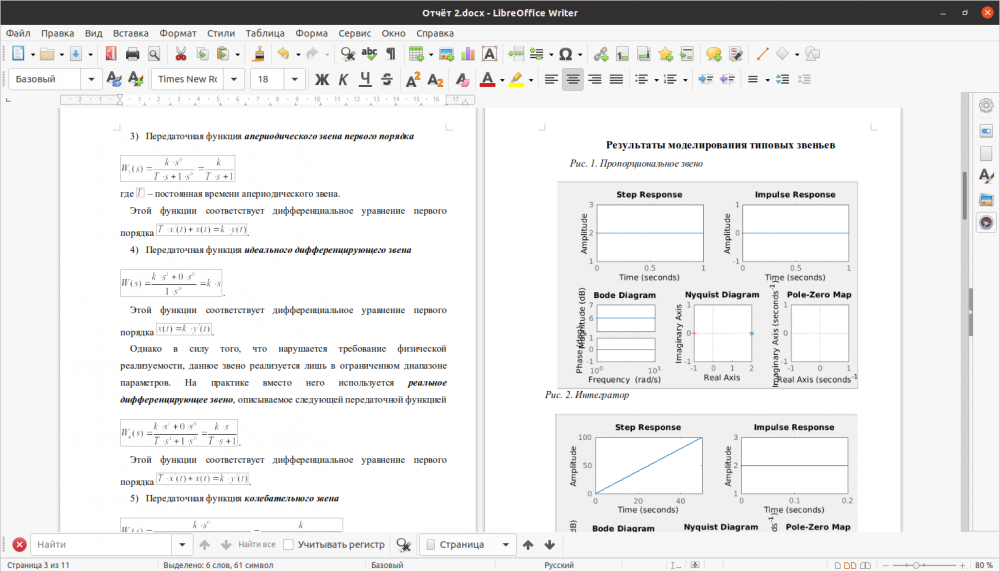Insert a special character with Omega icon

566,54
